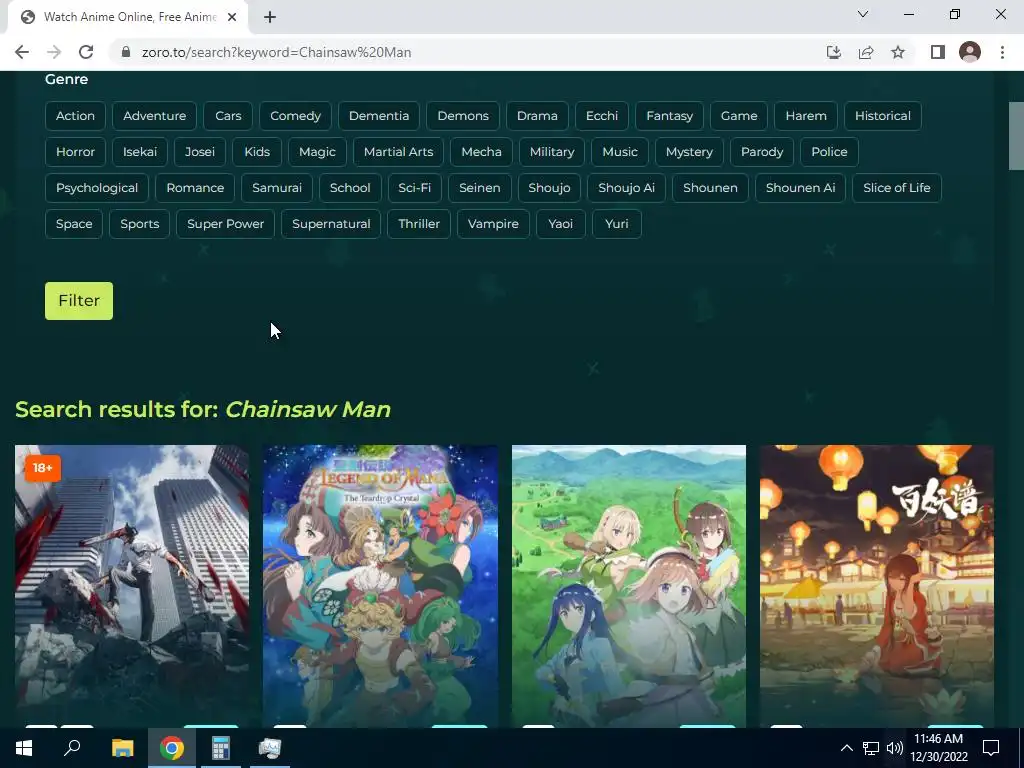Select the Supernatural genre tag

point(331,223)
